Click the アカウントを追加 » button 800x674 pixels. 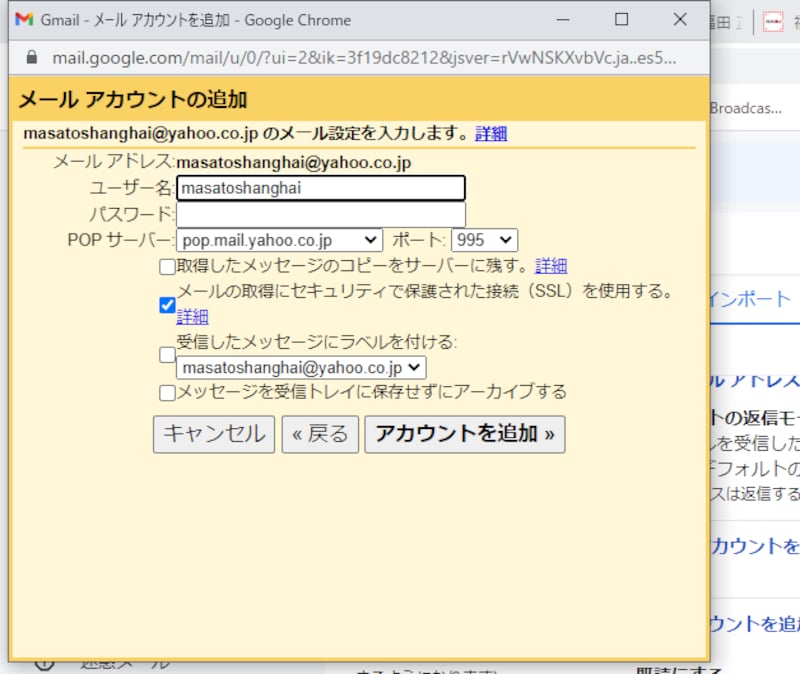click(464, 434)
